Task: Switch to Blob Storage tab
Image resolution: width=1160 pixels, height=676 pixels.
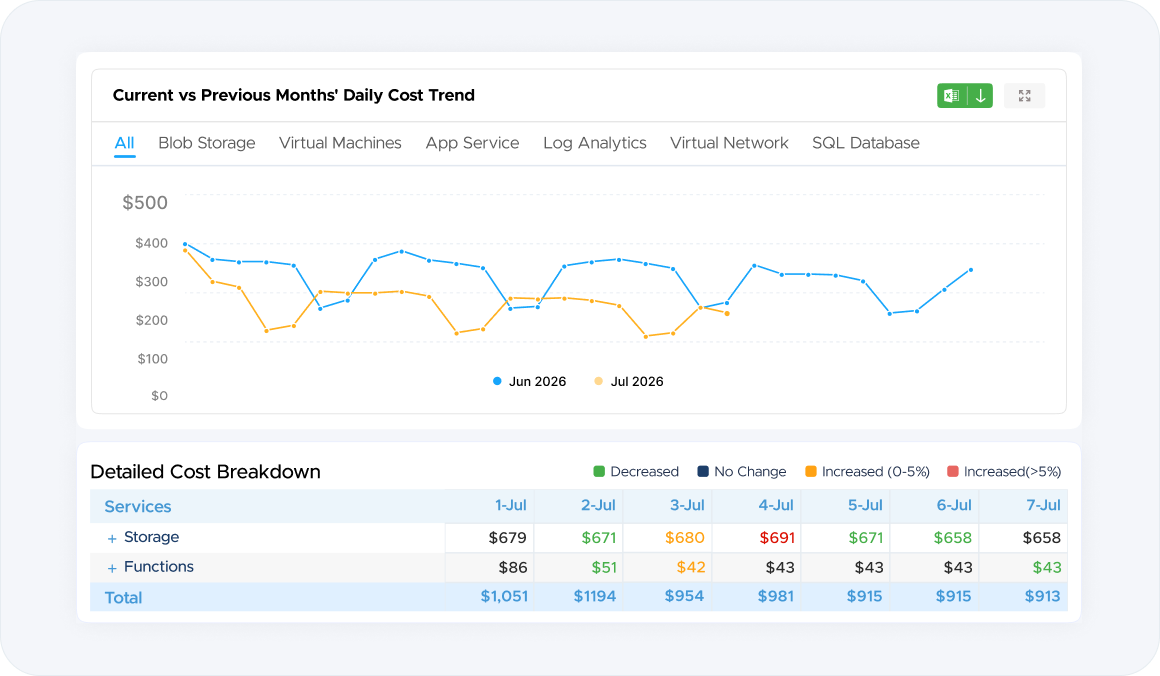Action: (206, 143)
